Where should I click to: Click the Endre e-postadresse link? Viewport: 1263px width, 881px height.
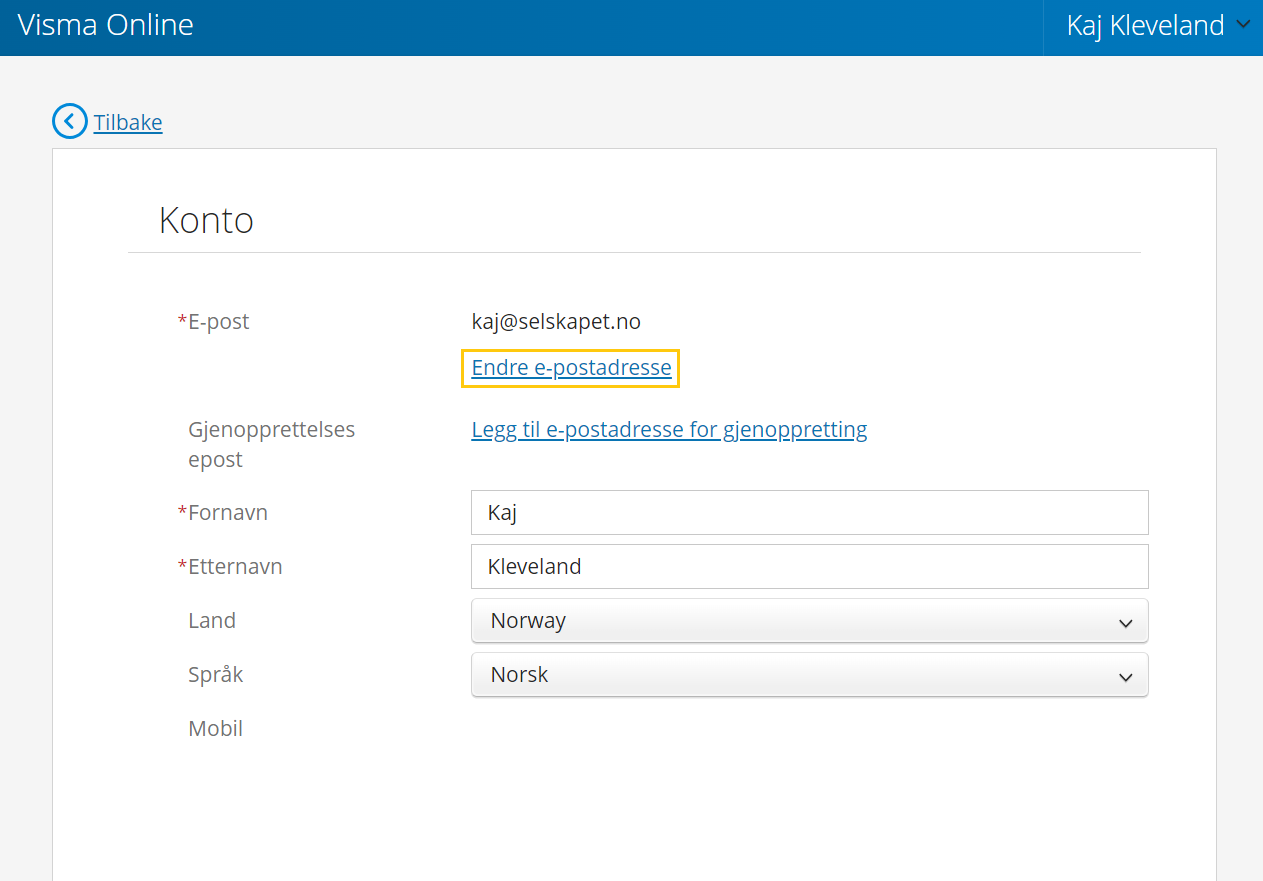[x=571, y=368]
